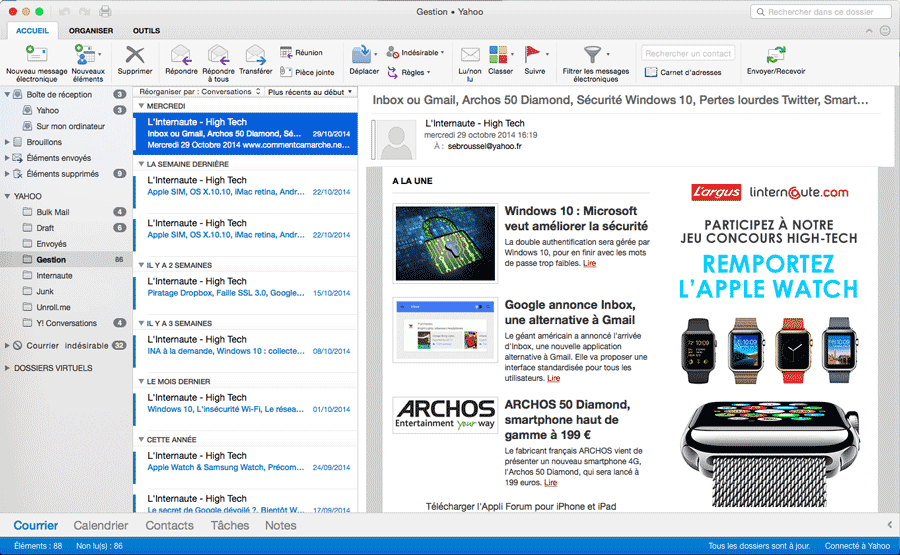Attach a file with Pièce jointe
The height and width of the screenshot is (555, 900).
pyautogui.click(x=307, y=72)
